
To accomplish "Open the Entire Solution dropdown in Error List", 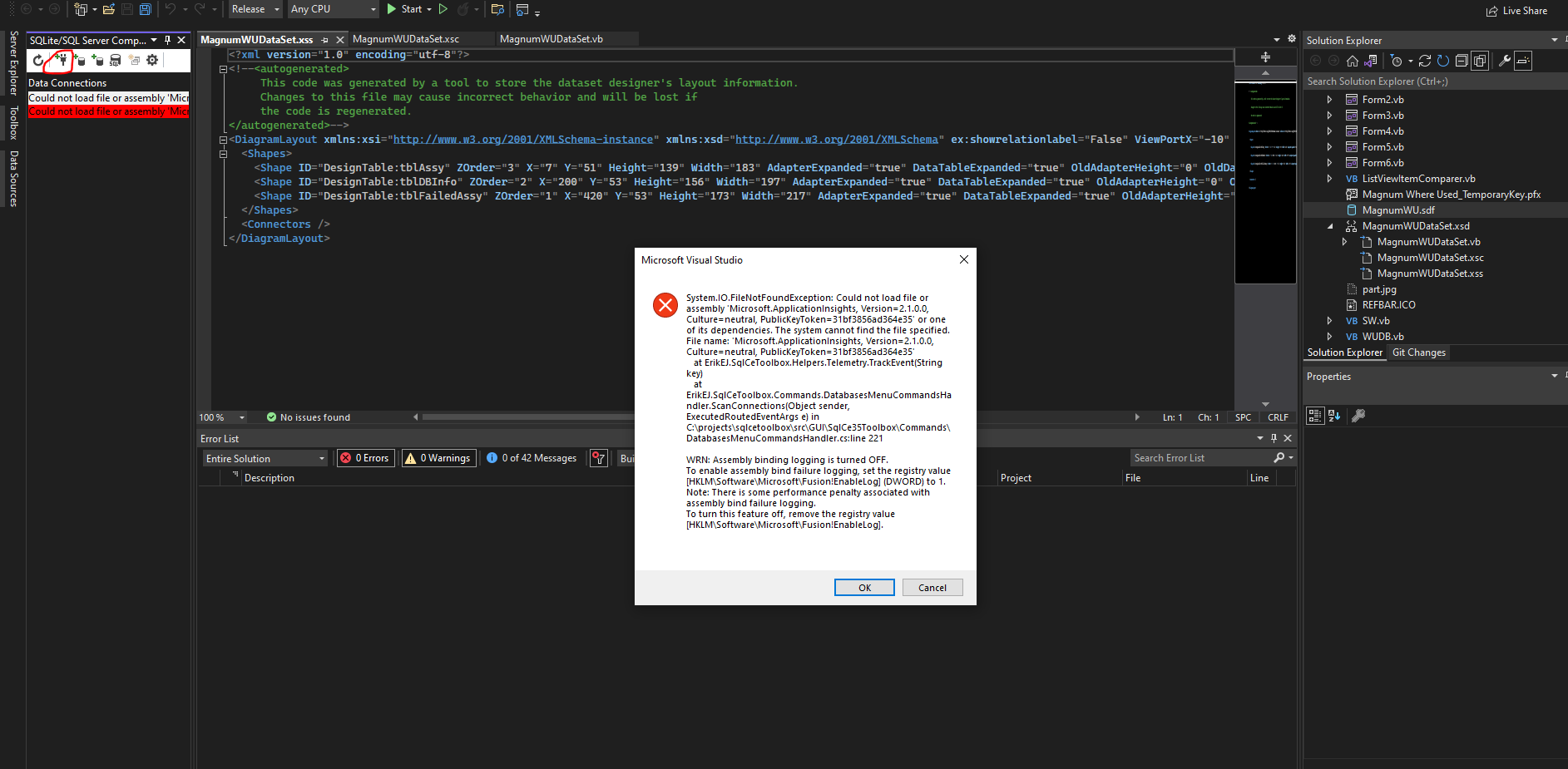I will coord(265,458).
